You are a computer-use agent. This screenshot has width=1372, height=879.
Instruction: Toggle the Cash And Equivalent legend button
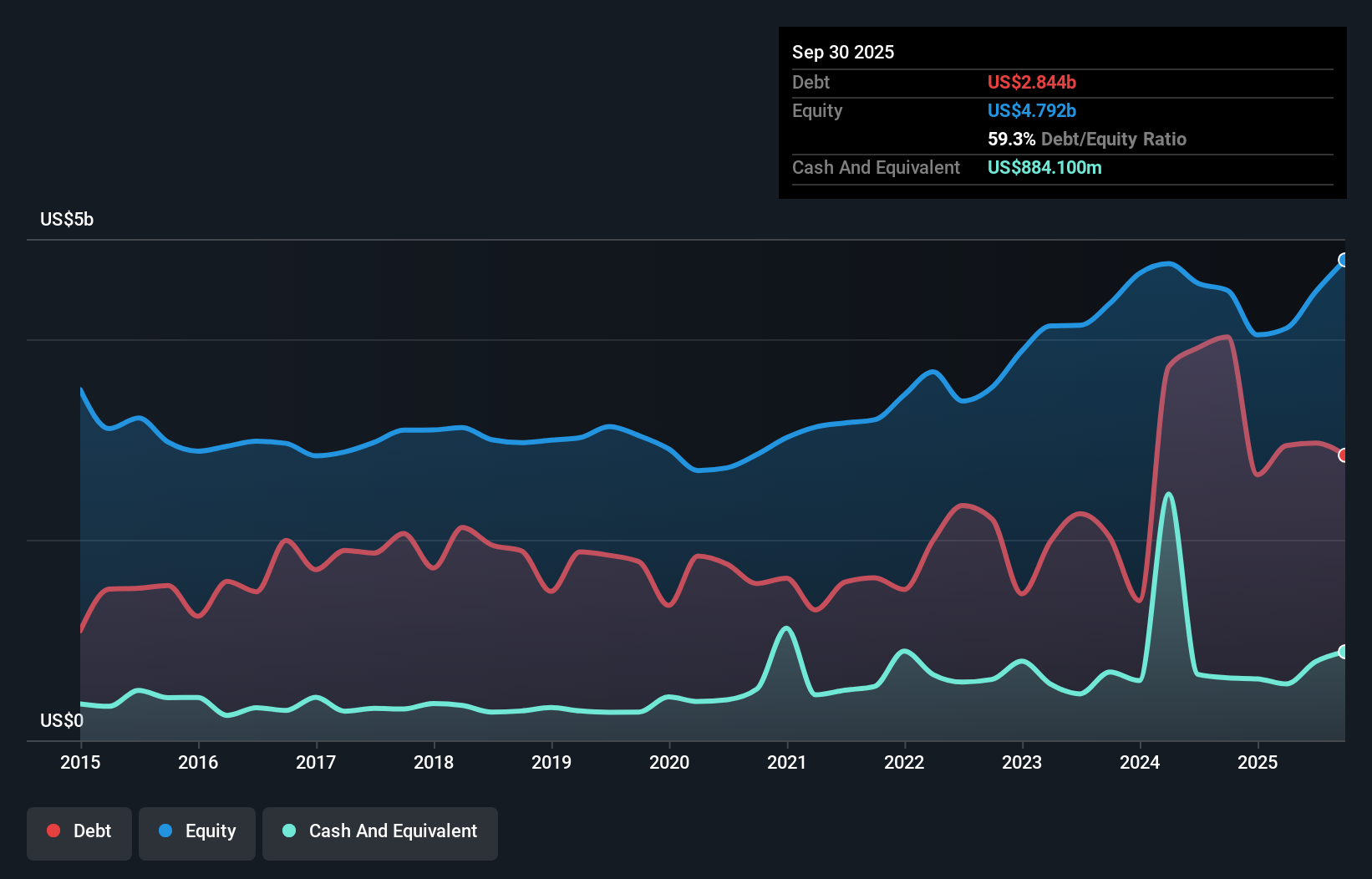click(380, 833)
